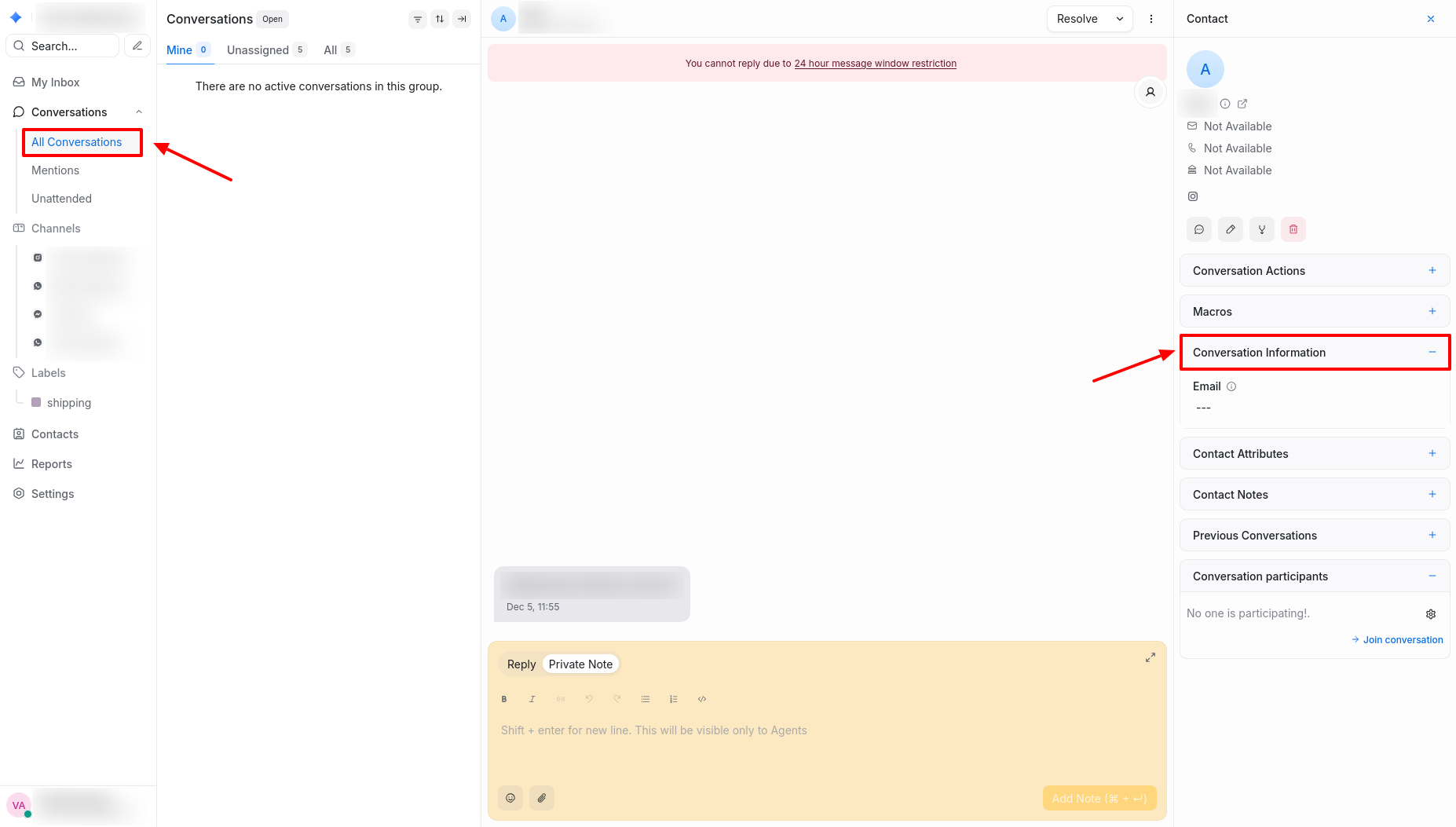The image size is (1456, 827).
Task: Switch to the Unassigned conversations tab
Action: (258, 50)
